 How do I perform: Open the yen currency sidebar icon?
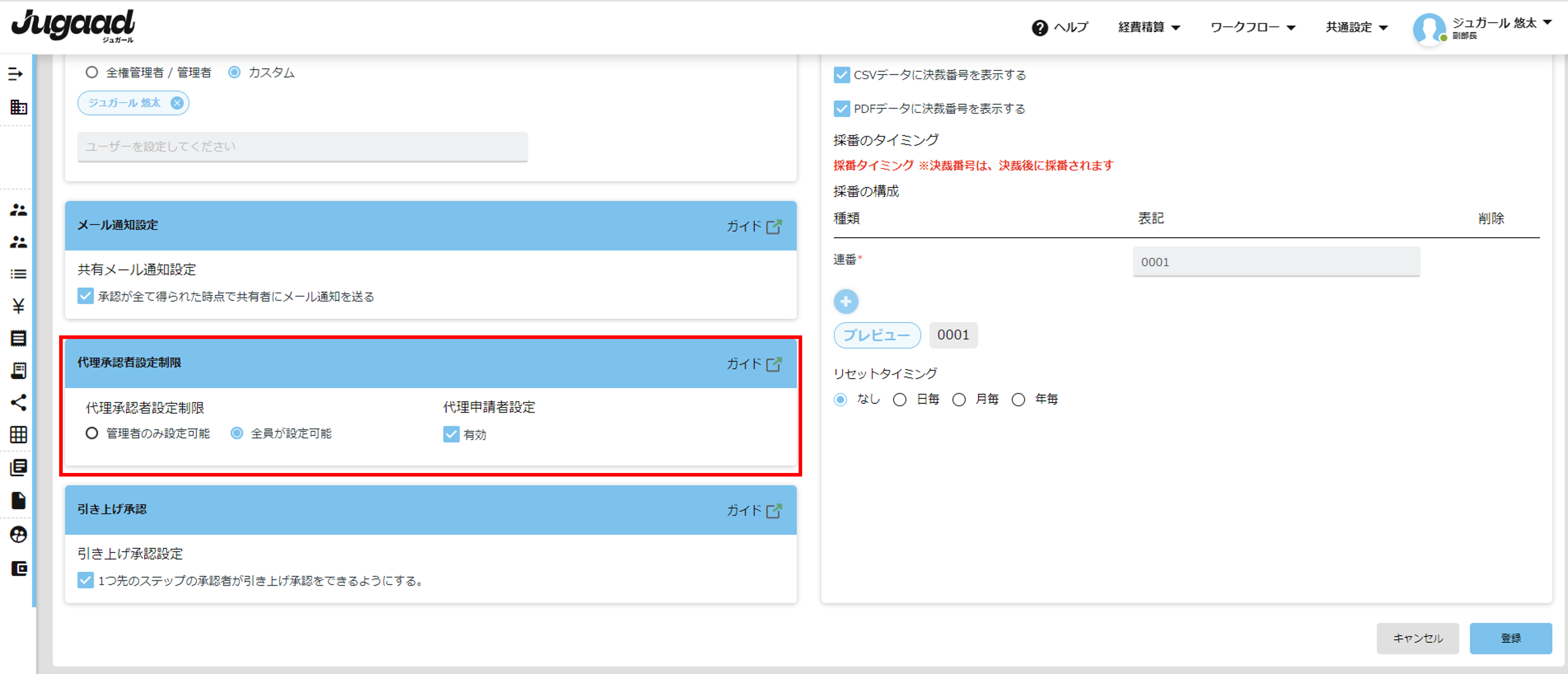tap(18, 306)
